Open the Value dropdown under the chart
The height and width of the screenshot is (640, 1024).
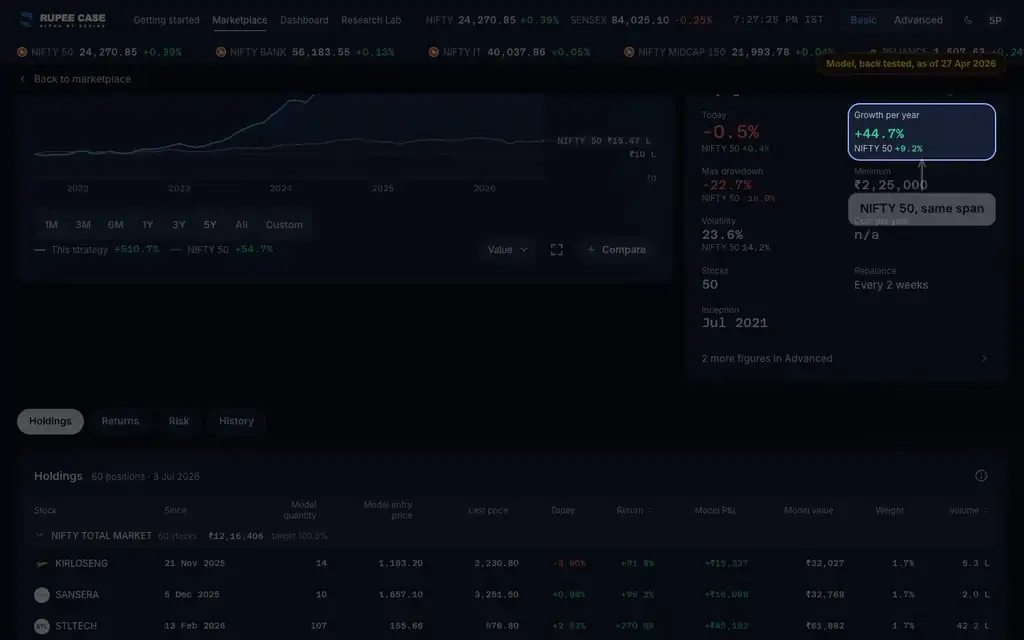tap(507, 249)
